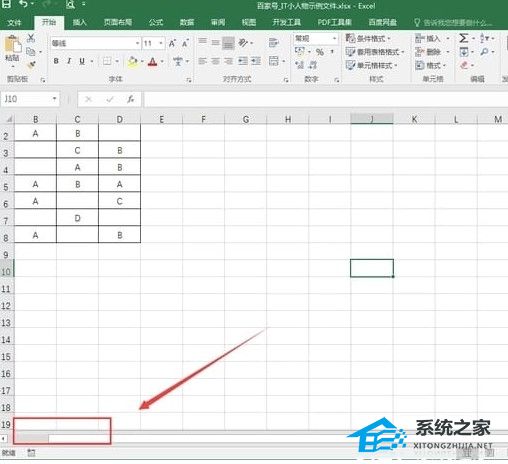This screenshot has width=508, height=464.
Task: Switch to the 插入 ribbon tab
Action: click(x=79, y=22)
